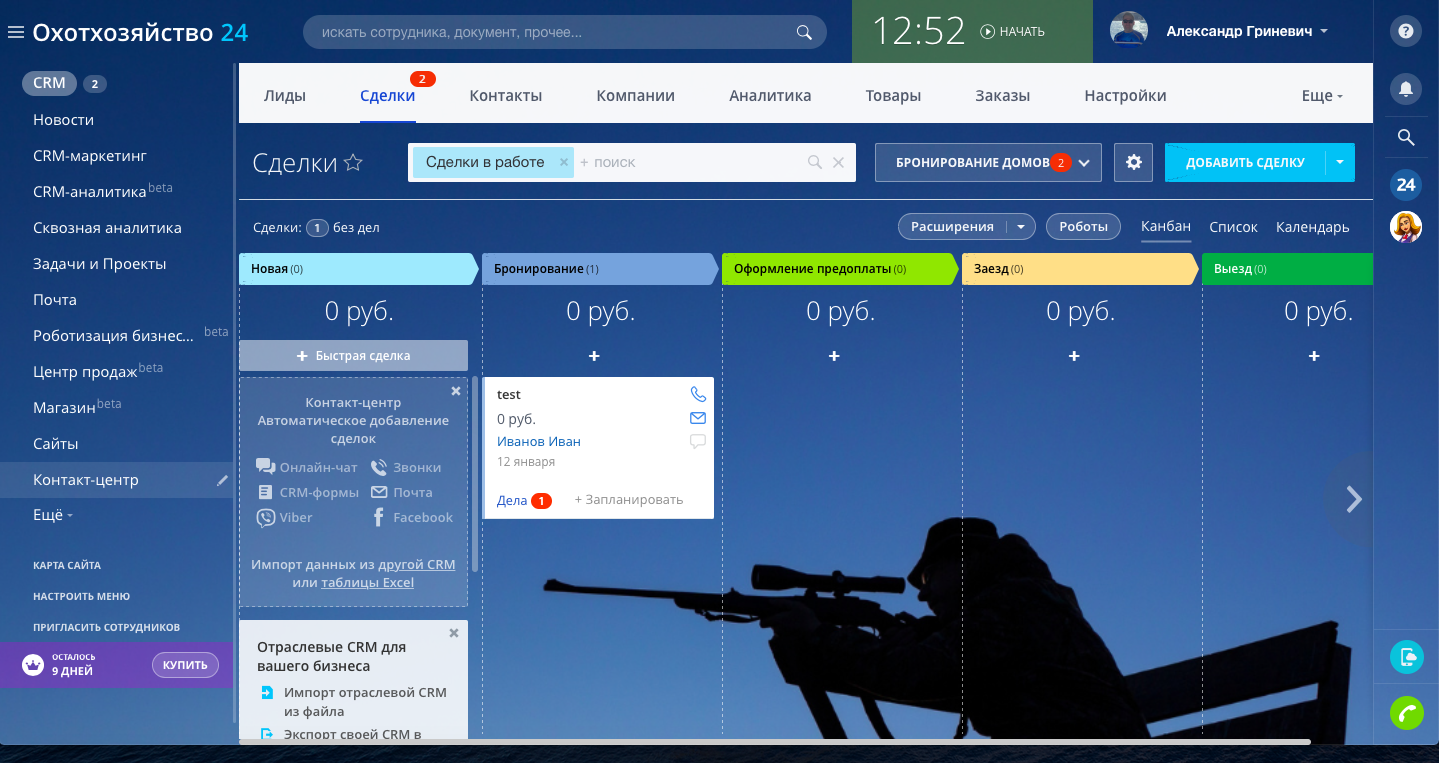Click the search magnifier in top search bar

[804, 32]
